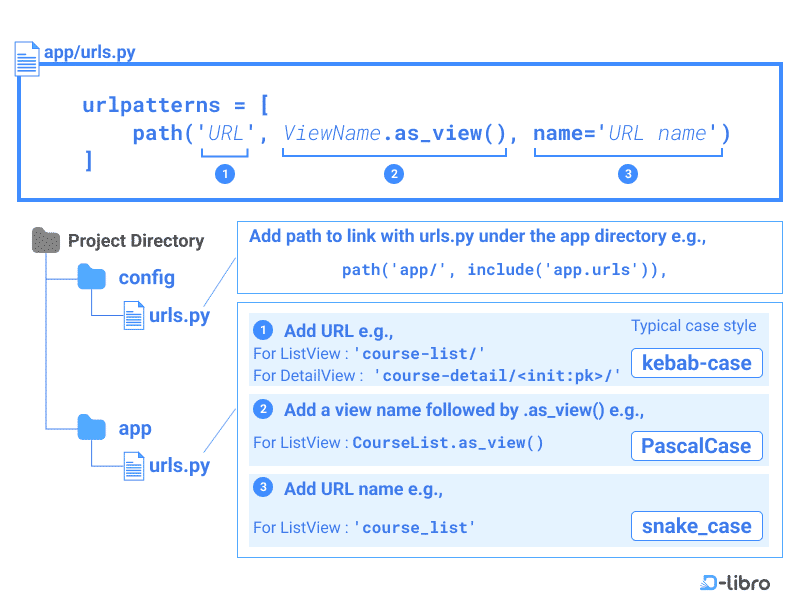Viewport: 800px width, 600px height.
Task: Click the snake_case button
Action: [696, 526]
